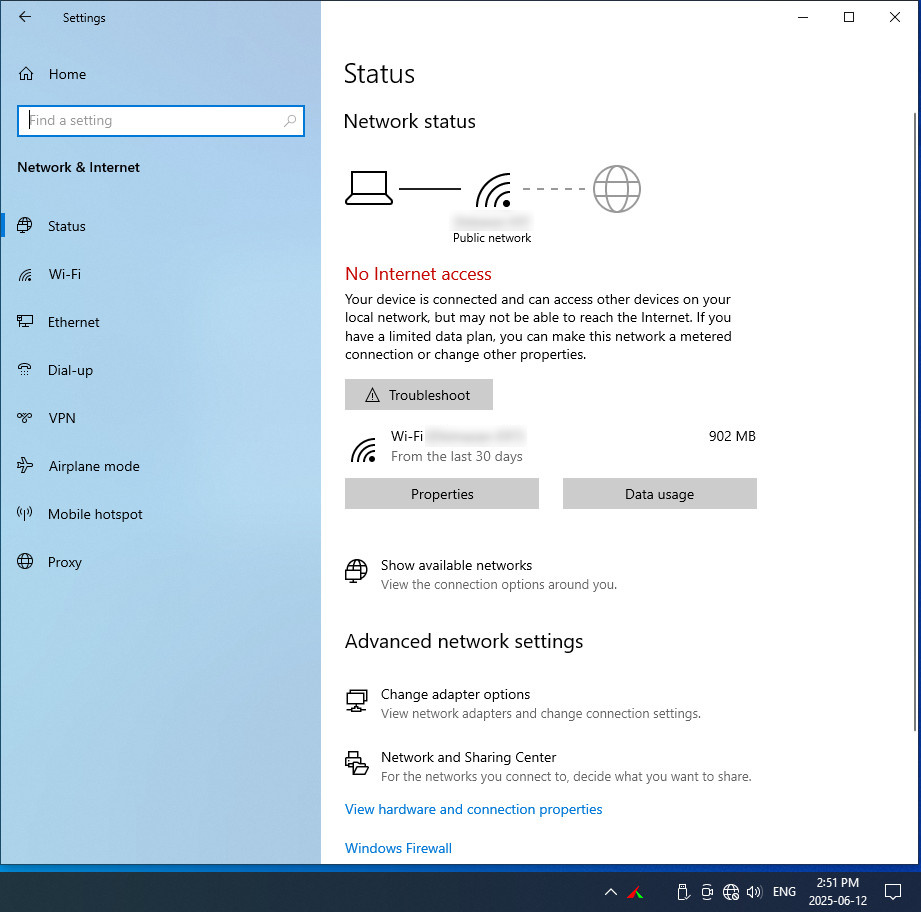This screenshot has height=912, width=921.
Task: Show hidden icons in system tray
Action: pyautogui.click(x=611, y=892)
